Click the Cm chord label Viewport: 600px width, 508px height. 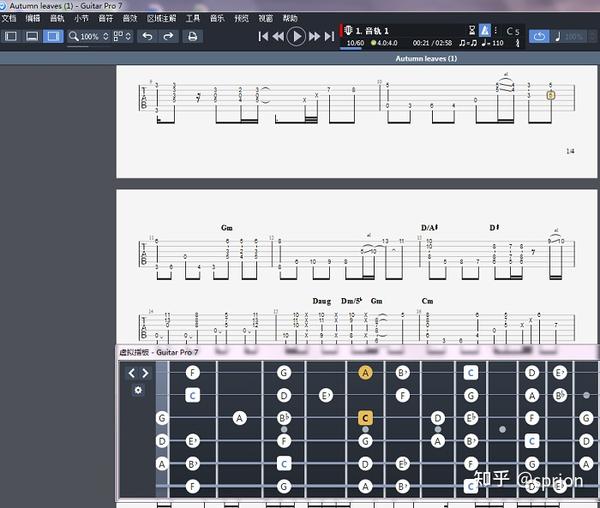pos(427,301)
